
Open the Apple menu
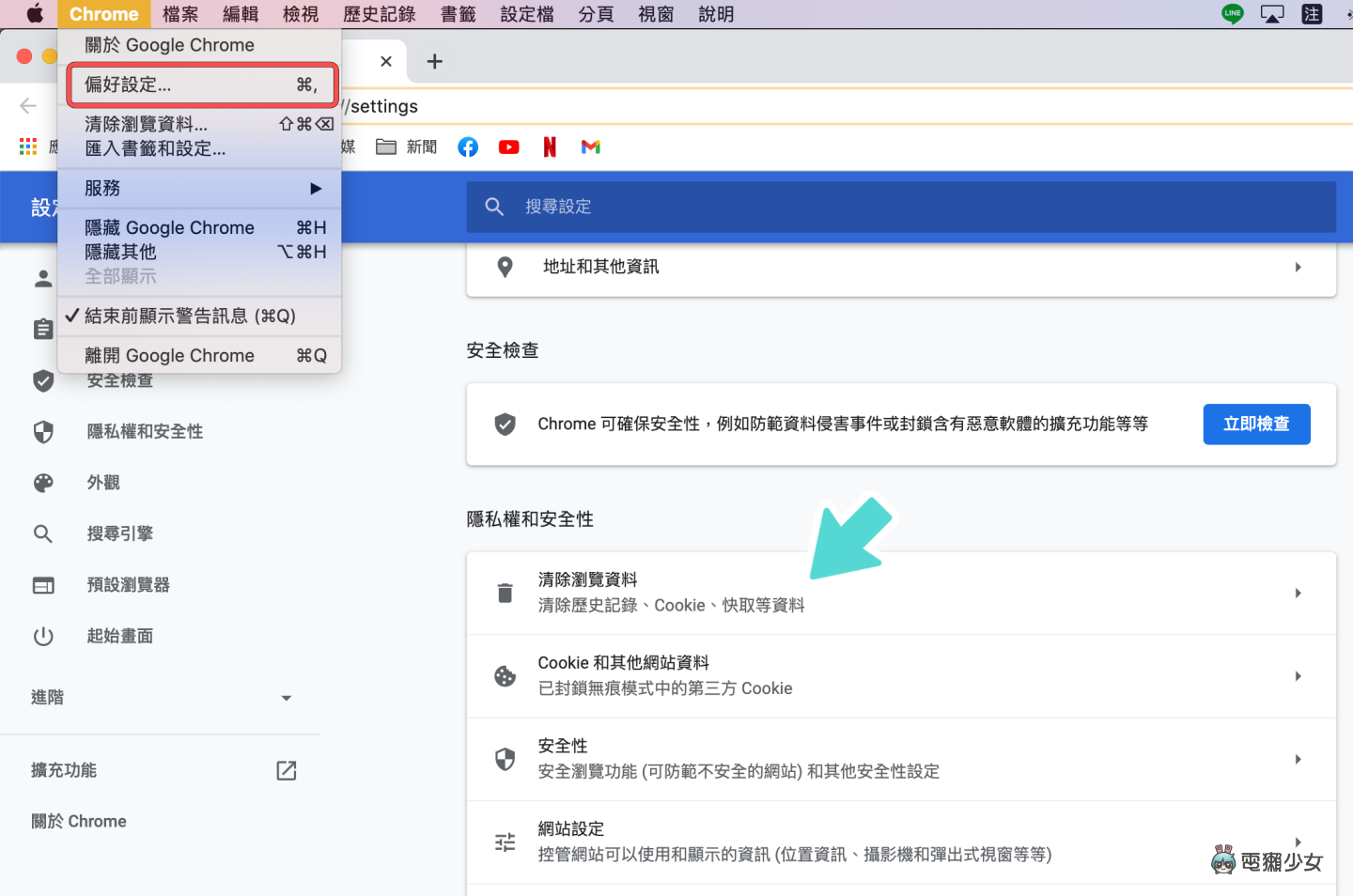pyautogui.click(x=35, y=14)
